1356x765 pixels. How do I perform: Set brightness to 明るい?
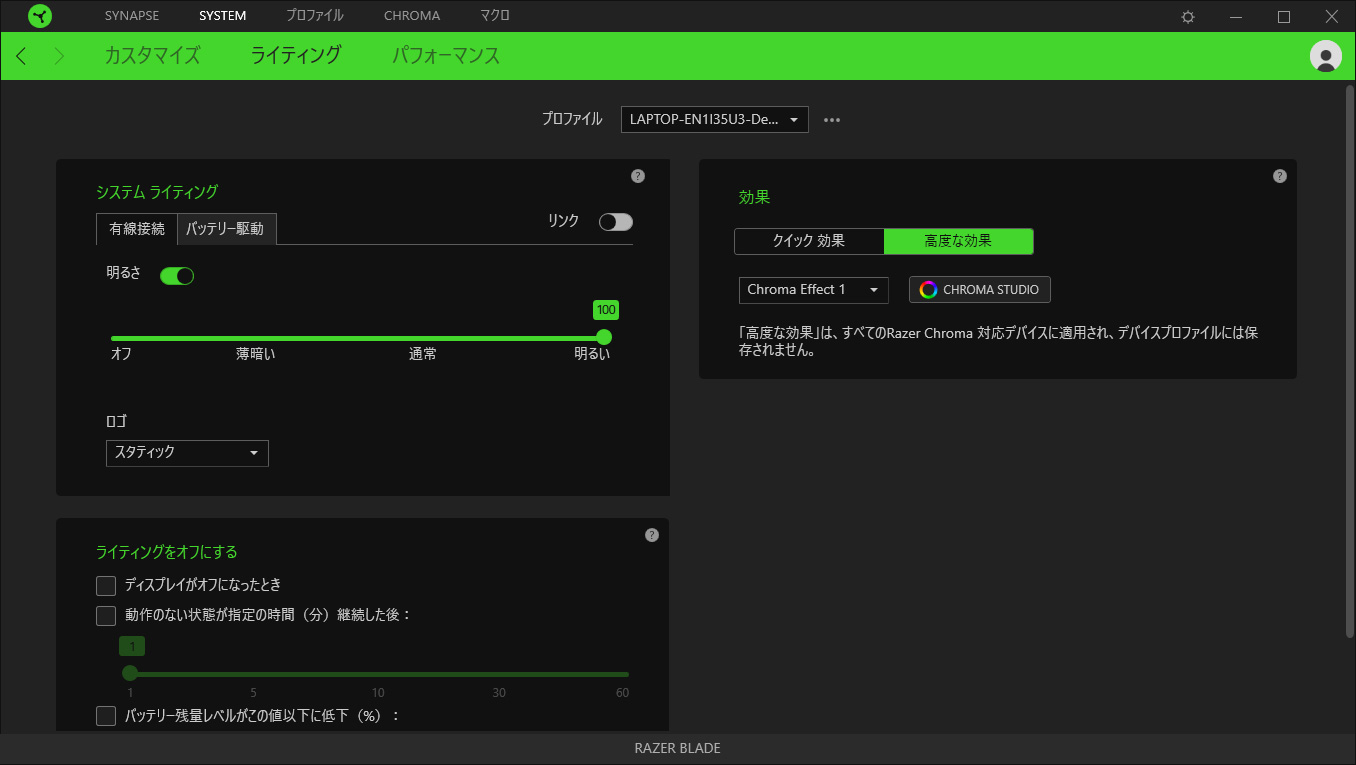tap(592, 354)
